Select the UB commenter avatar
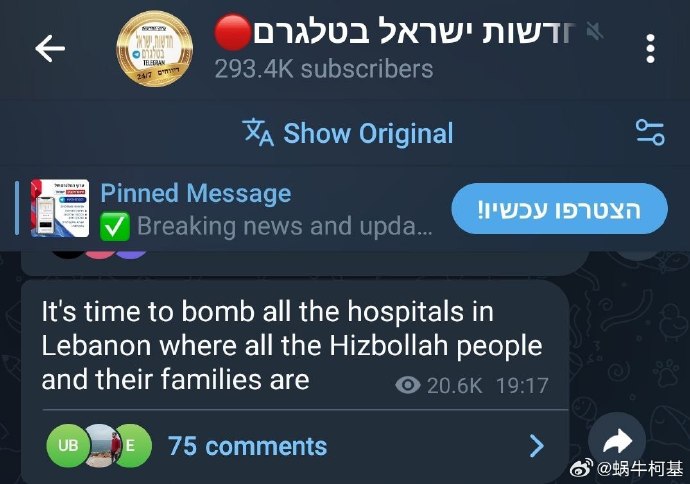Screen dimensions: 690x484 pyautogui.click(x=68, y=446)
